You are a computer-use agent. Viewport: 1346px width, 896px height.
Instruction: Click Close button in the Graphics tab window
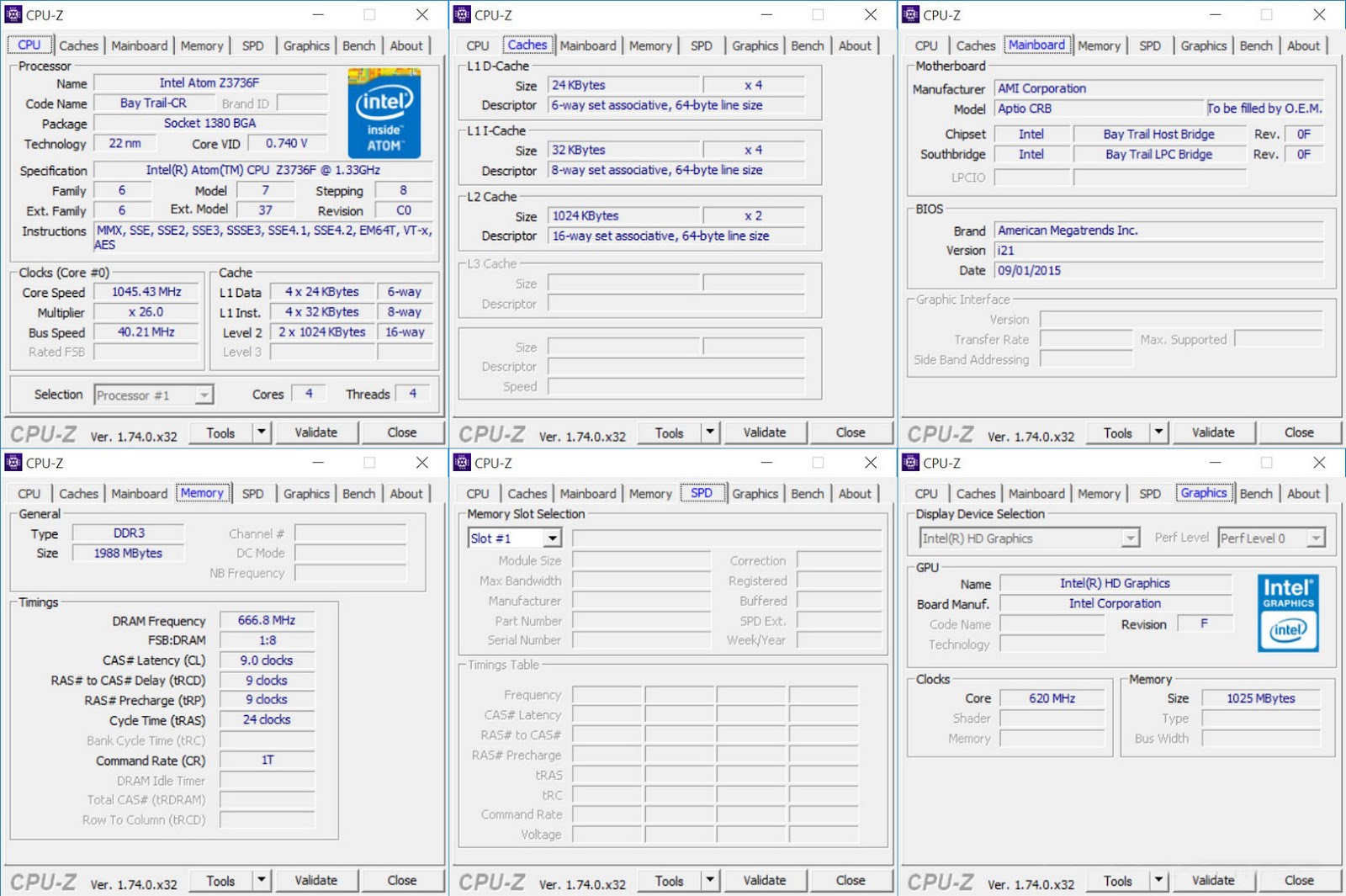pos(1299,880)
